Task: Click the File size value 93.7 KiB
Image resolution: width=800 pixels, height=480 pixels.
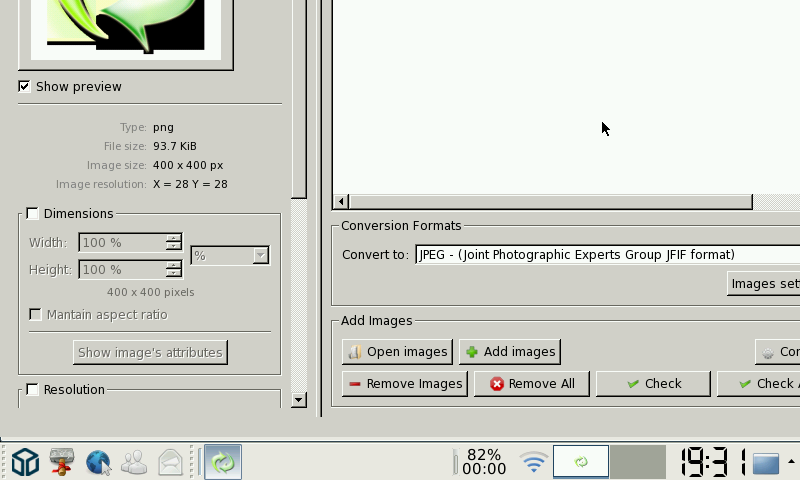Action: click(x=174, y=146)
